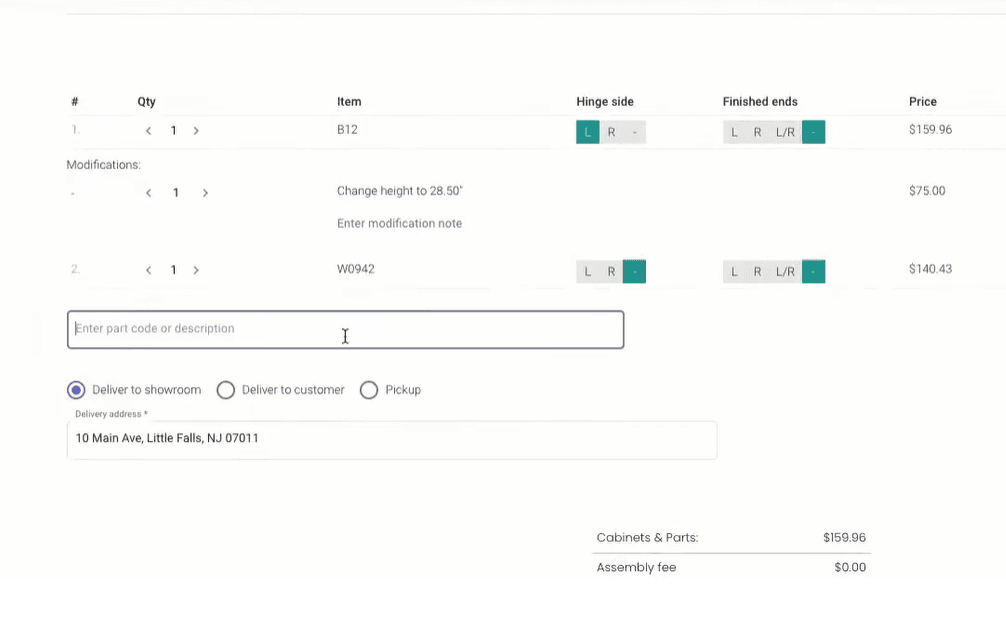
Task: Select Deliver to showroom radio button
Action: coord(76,390)
